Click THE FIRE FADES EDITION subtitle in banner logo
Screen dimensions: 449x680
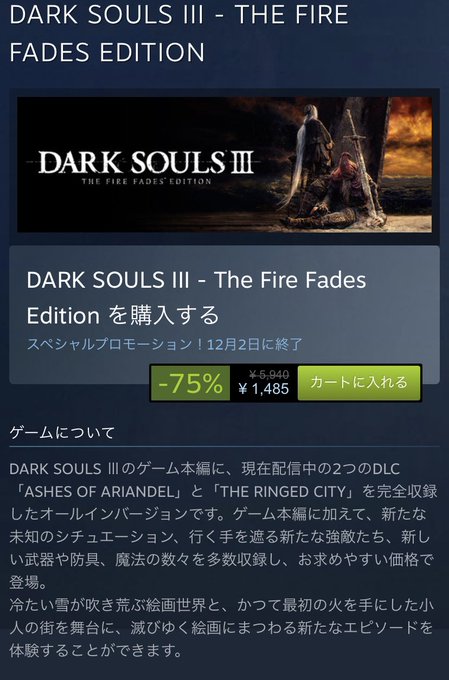pos(146,181)
